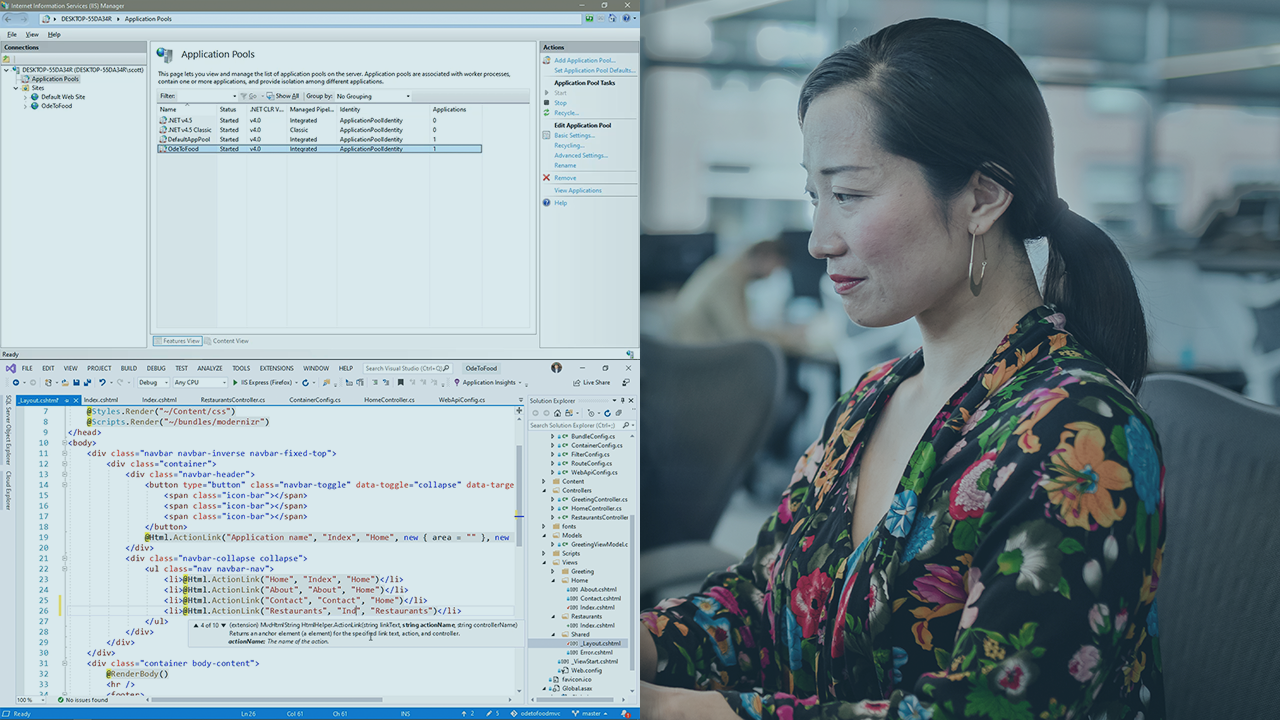Image resolution: width=1280 pixels, height=720 pixels.
Task: Select the DefaultAppPool row
Action: coord(320,139)
